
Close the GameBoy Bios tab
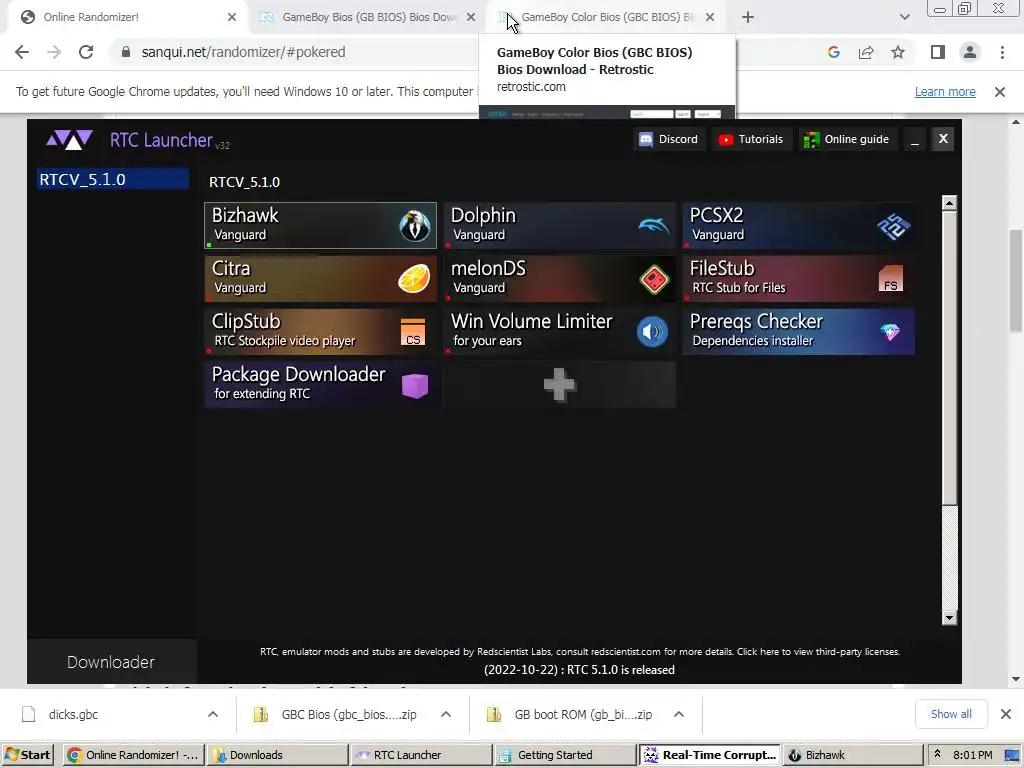click(471, 17)
